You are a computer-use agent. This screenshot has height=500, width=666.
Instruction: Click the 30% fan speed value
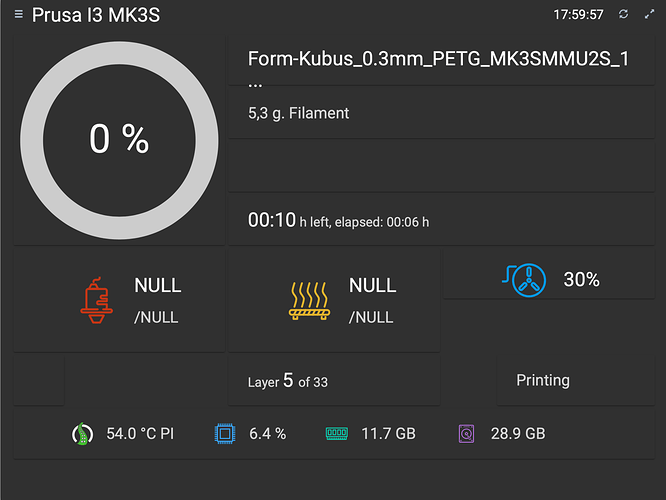pyautogui.click(x=581, y=280)
